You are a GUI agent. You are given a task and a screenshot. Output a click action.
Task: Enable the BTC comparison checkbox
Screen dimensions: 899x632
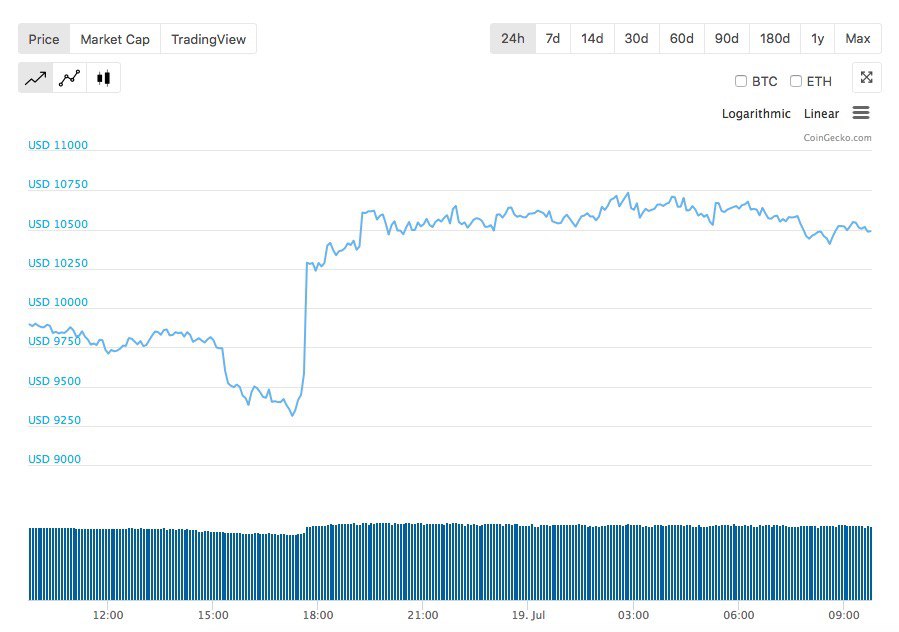[741, 81]
